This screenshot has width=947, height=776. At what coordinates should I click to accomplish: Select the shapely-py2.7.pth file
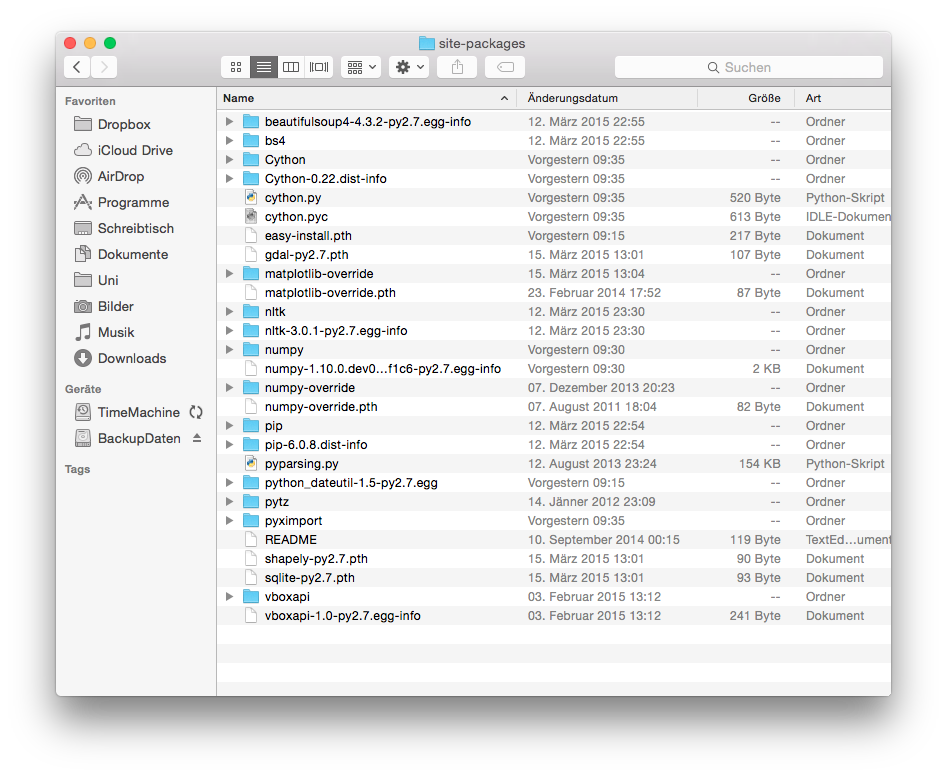point(553,559)
